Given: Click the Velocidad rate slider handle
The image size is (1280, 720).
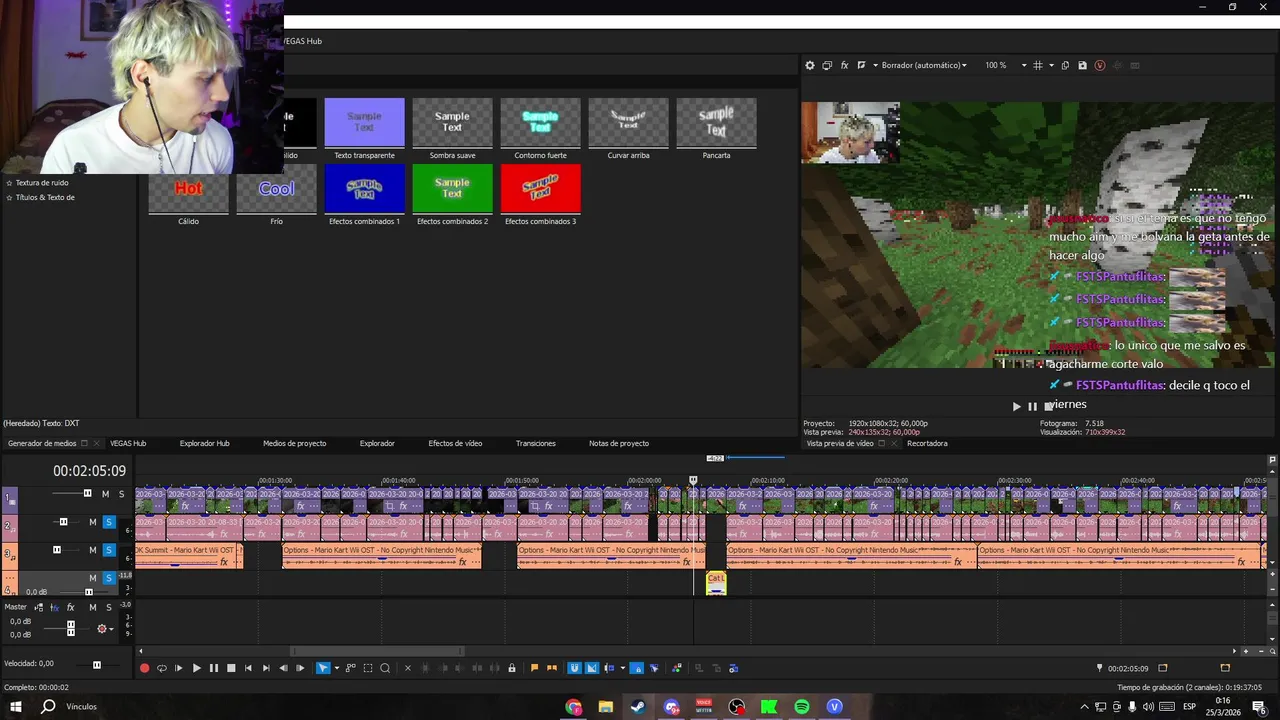Looking at the screenshot, I should [97, 664].
